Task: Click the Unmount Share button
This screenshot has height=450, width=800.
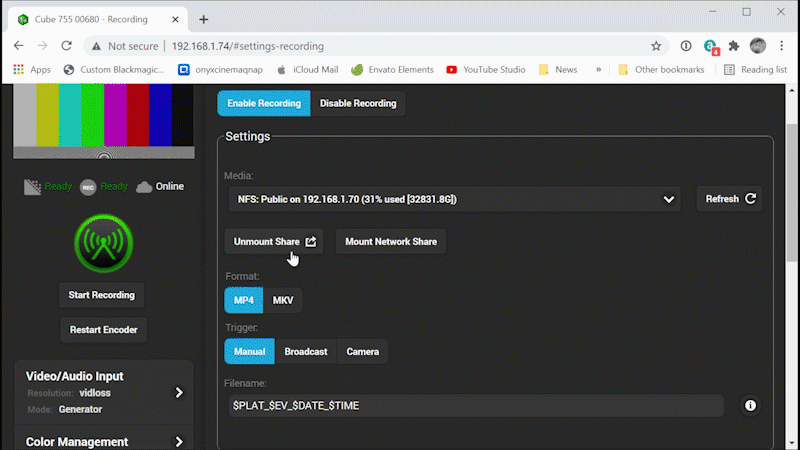Action: click(x=274, y=242)
